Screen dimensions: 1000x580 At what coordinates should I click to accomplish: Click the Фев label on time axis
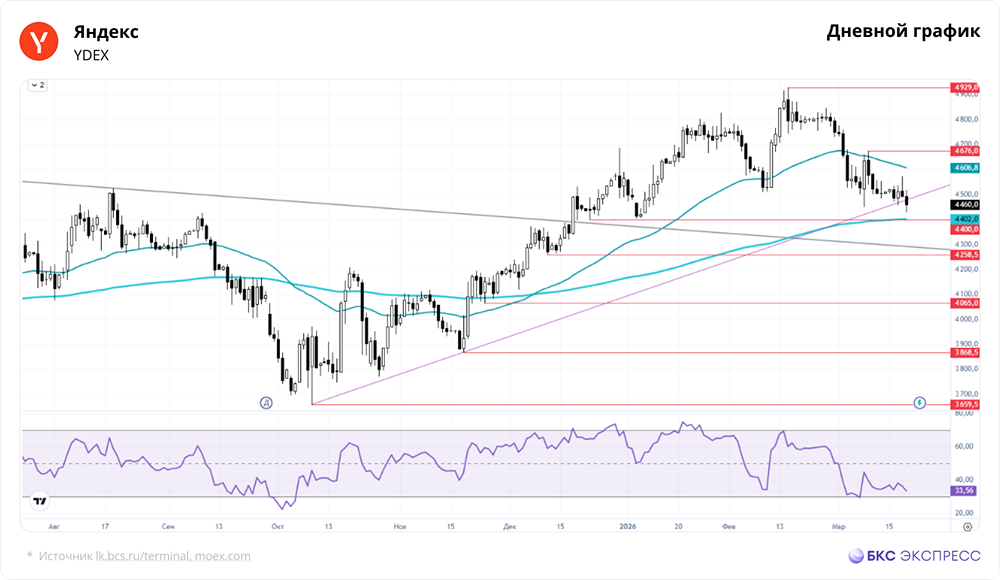[x=728, y=526]
